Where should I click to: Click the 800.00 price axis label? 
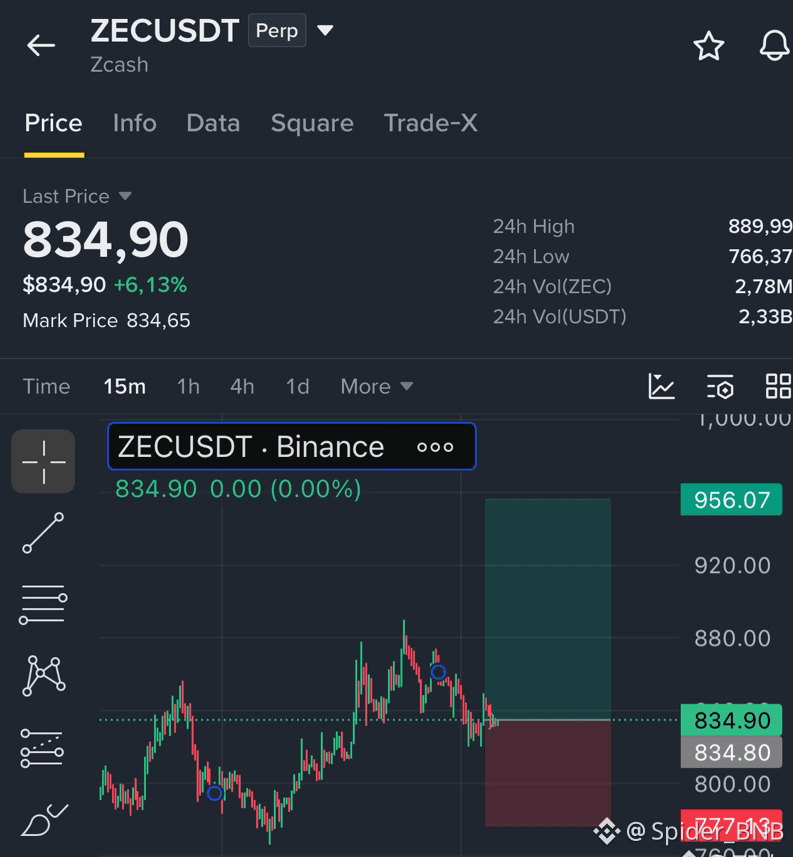[732, 784]
